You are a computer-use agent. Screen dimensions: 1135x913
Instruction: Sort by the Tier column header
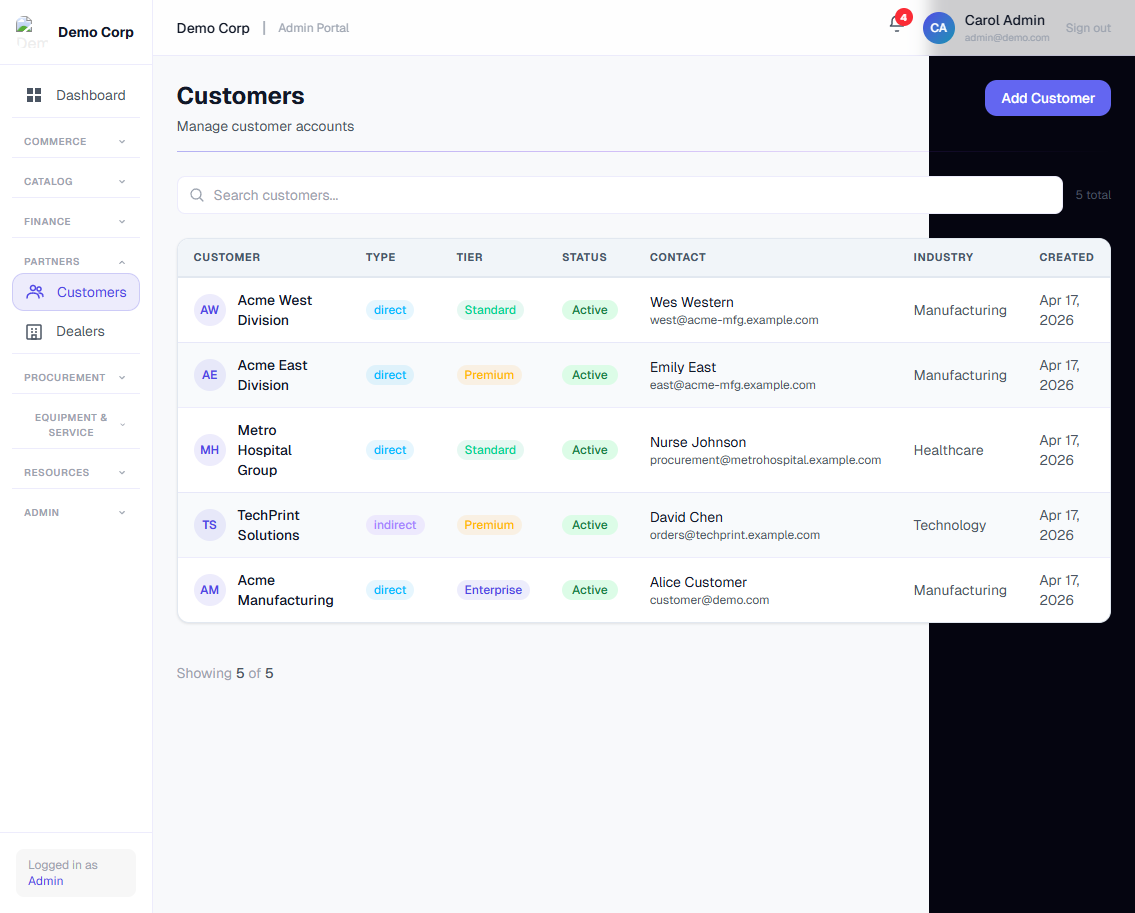click(x=469, y=257)
